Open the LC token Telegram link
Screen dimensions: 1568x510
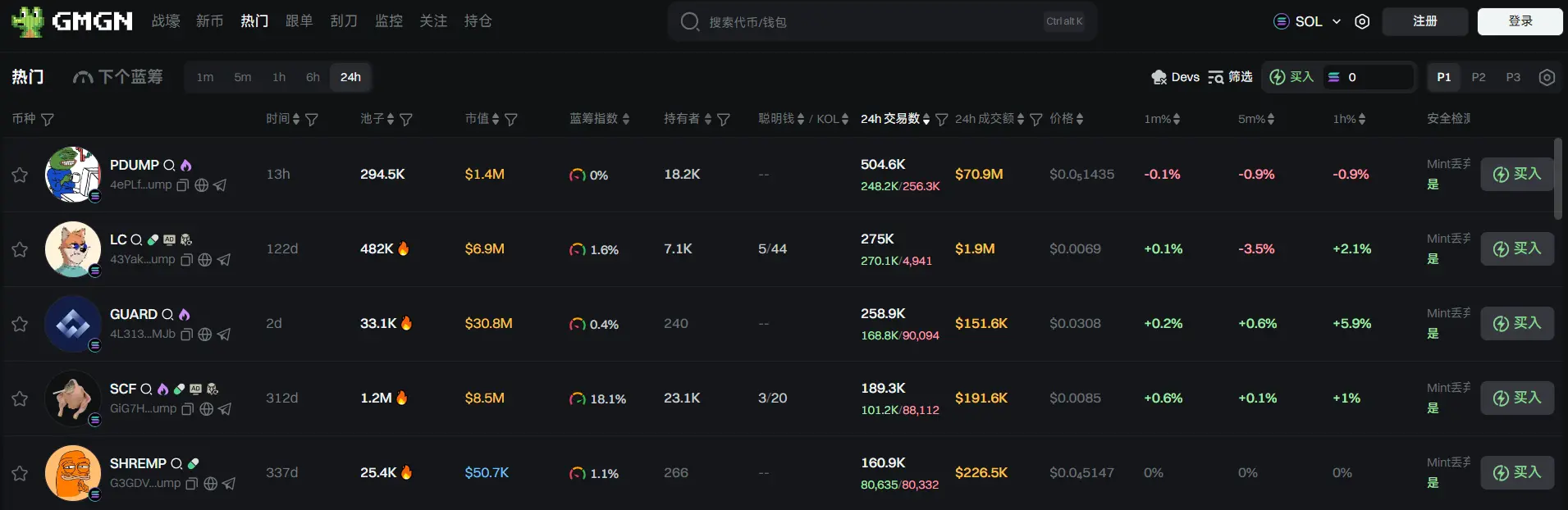pyautogui.click(x=224, y=260)
